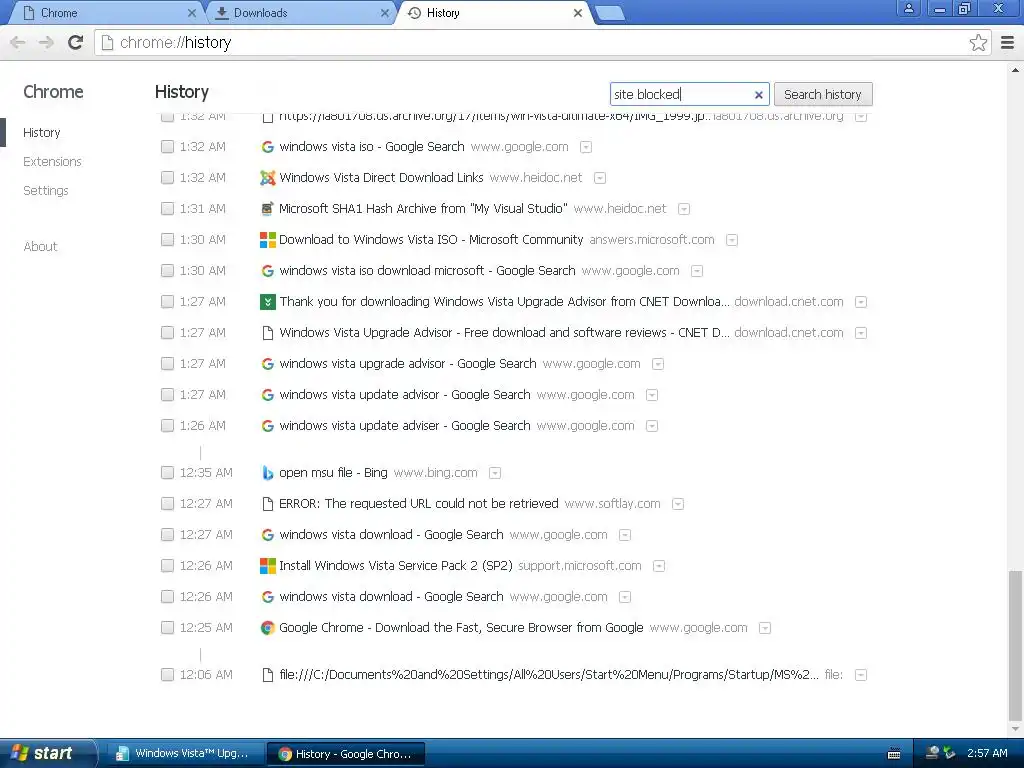The image size is (1024, 768).
Task: Click Google favicon of windows vista iso search
Action: point(268,147)
